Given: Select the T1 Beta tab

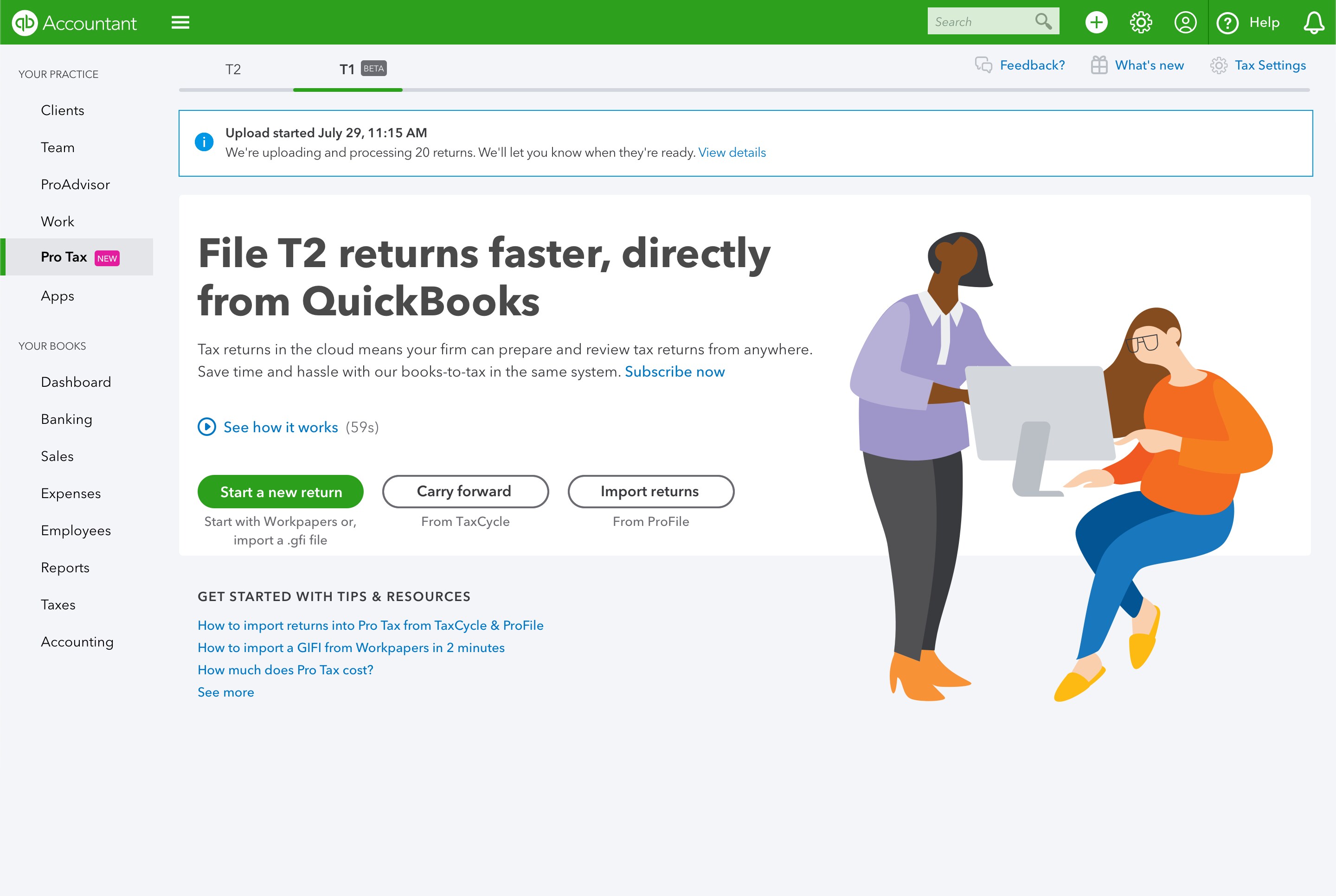Looking at the screenshot, I should [x=362, y=69].
